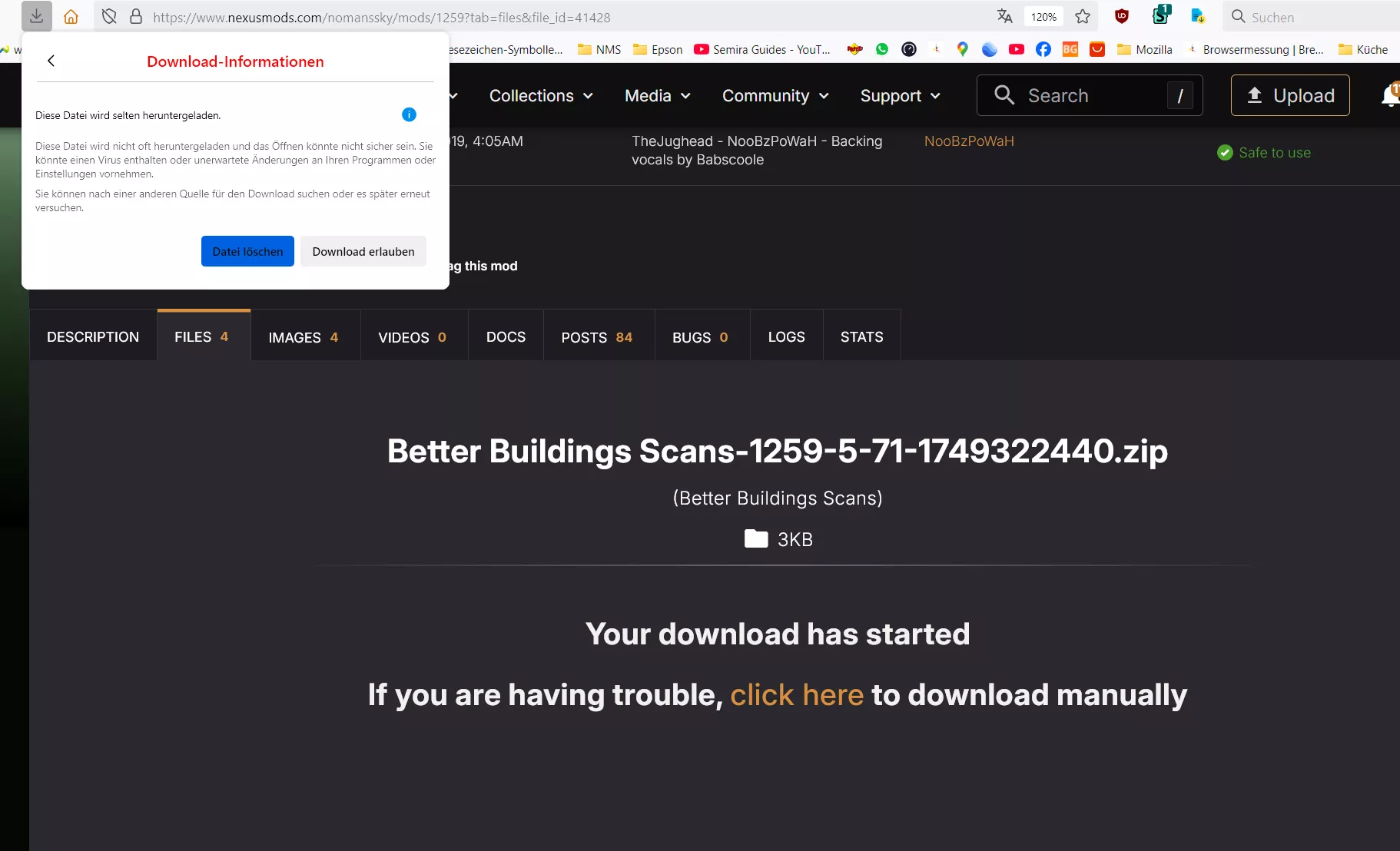The height and width of the screenshot is (851, 1400).
Task: Click the translate page icon
Action: click(x=1004, y=16)
